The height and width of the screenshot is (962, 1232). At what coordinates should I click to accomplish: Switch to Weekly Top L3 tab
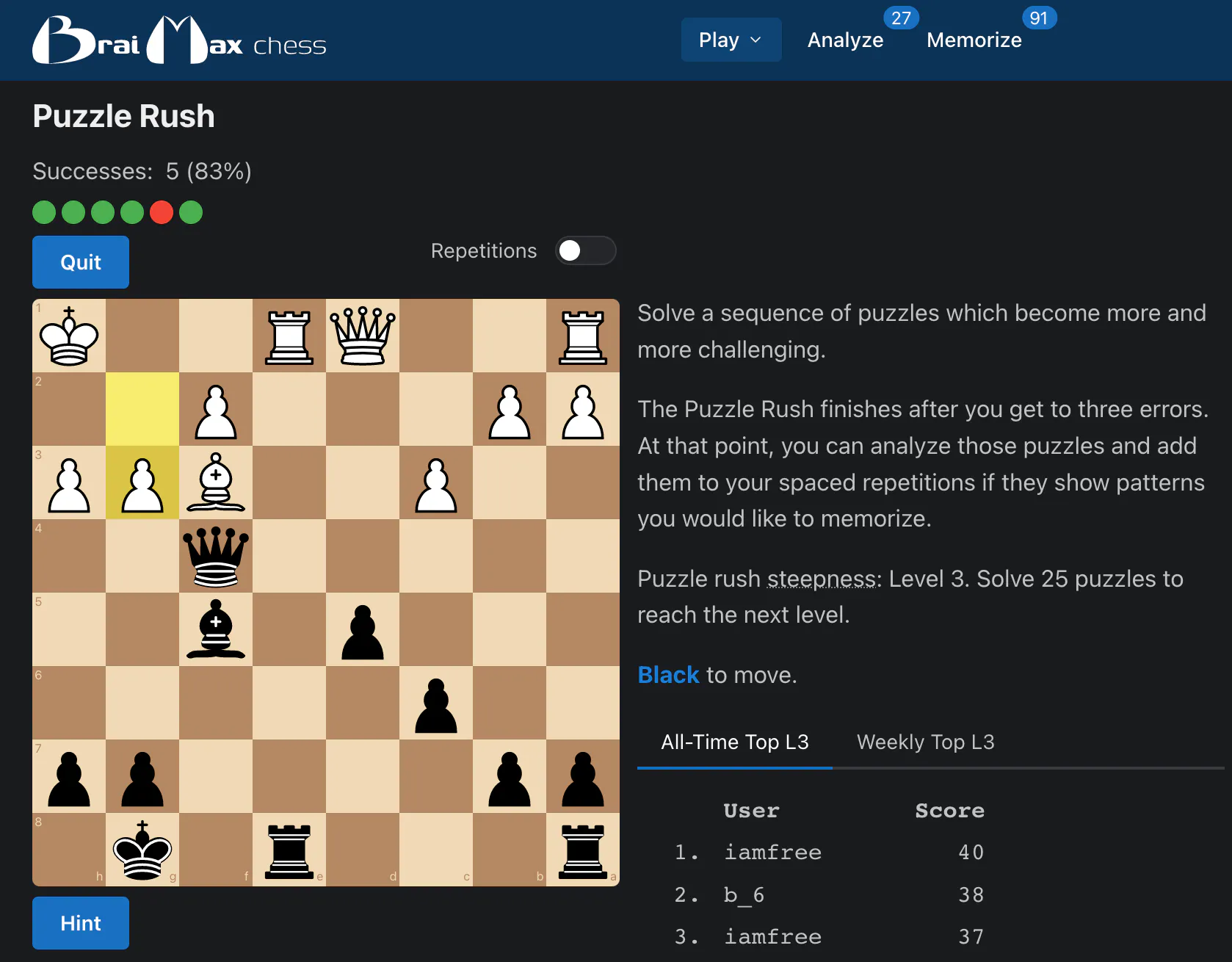coord(925,742)
